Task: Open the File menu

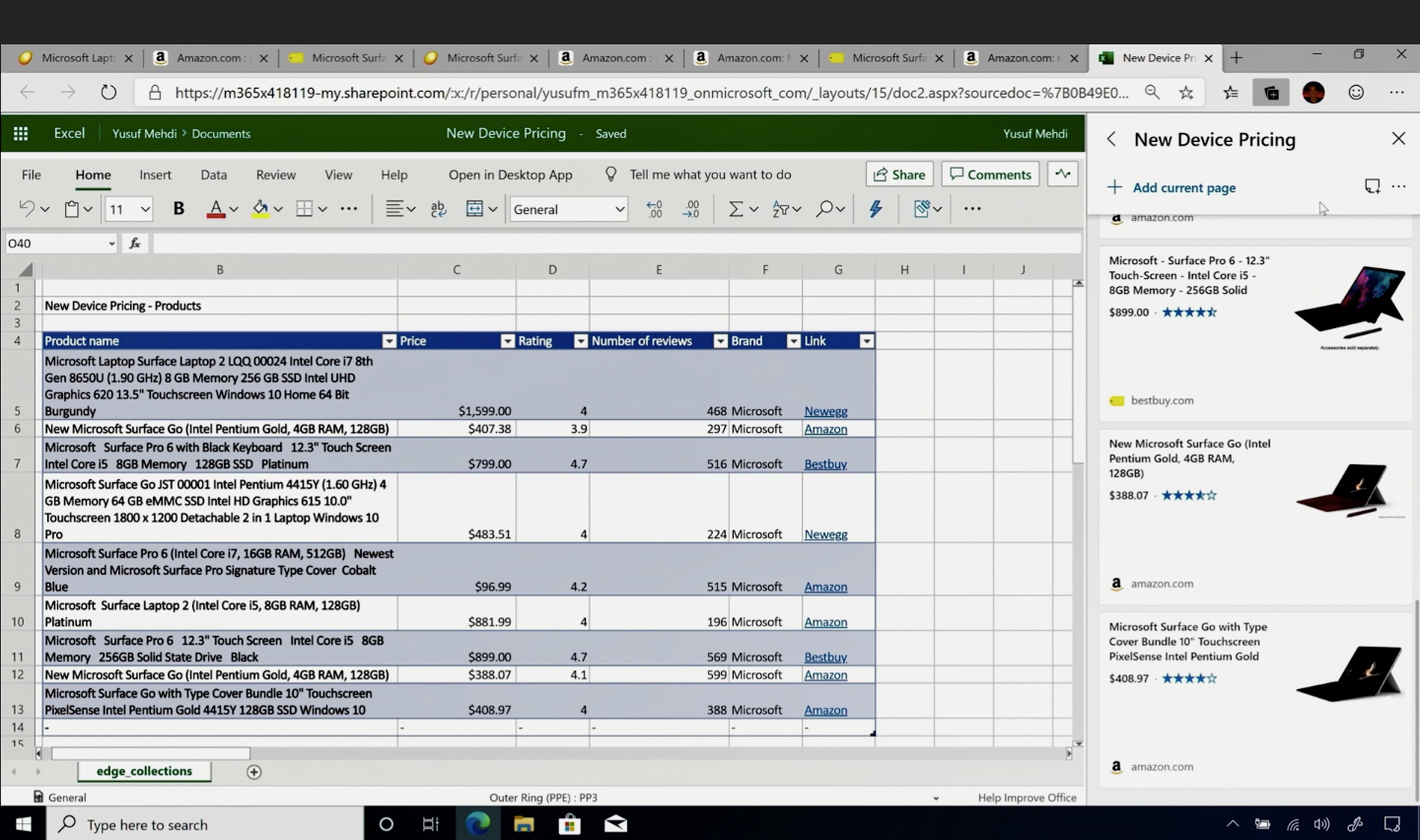Action: 32,175
